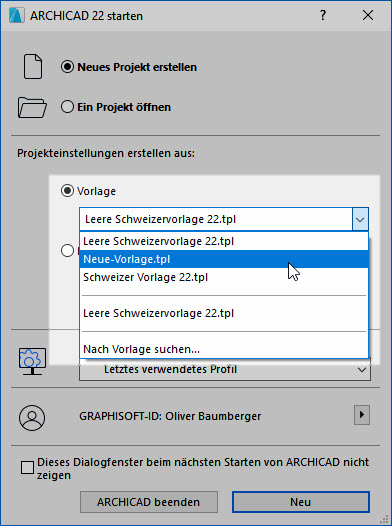
Task: Click the open folder icon
Action: tap(32, 107)
